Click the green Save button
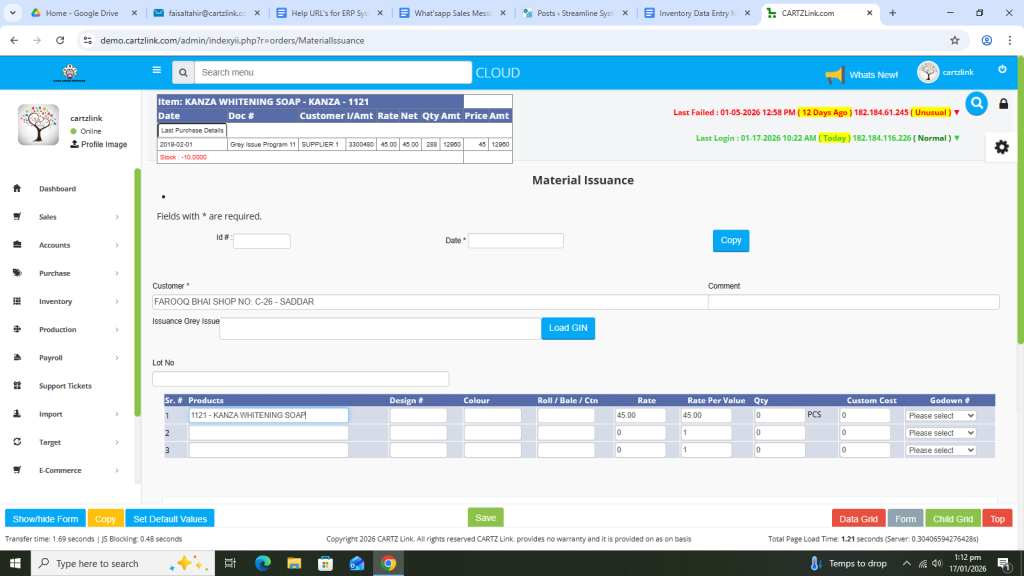 click(485, 518)
